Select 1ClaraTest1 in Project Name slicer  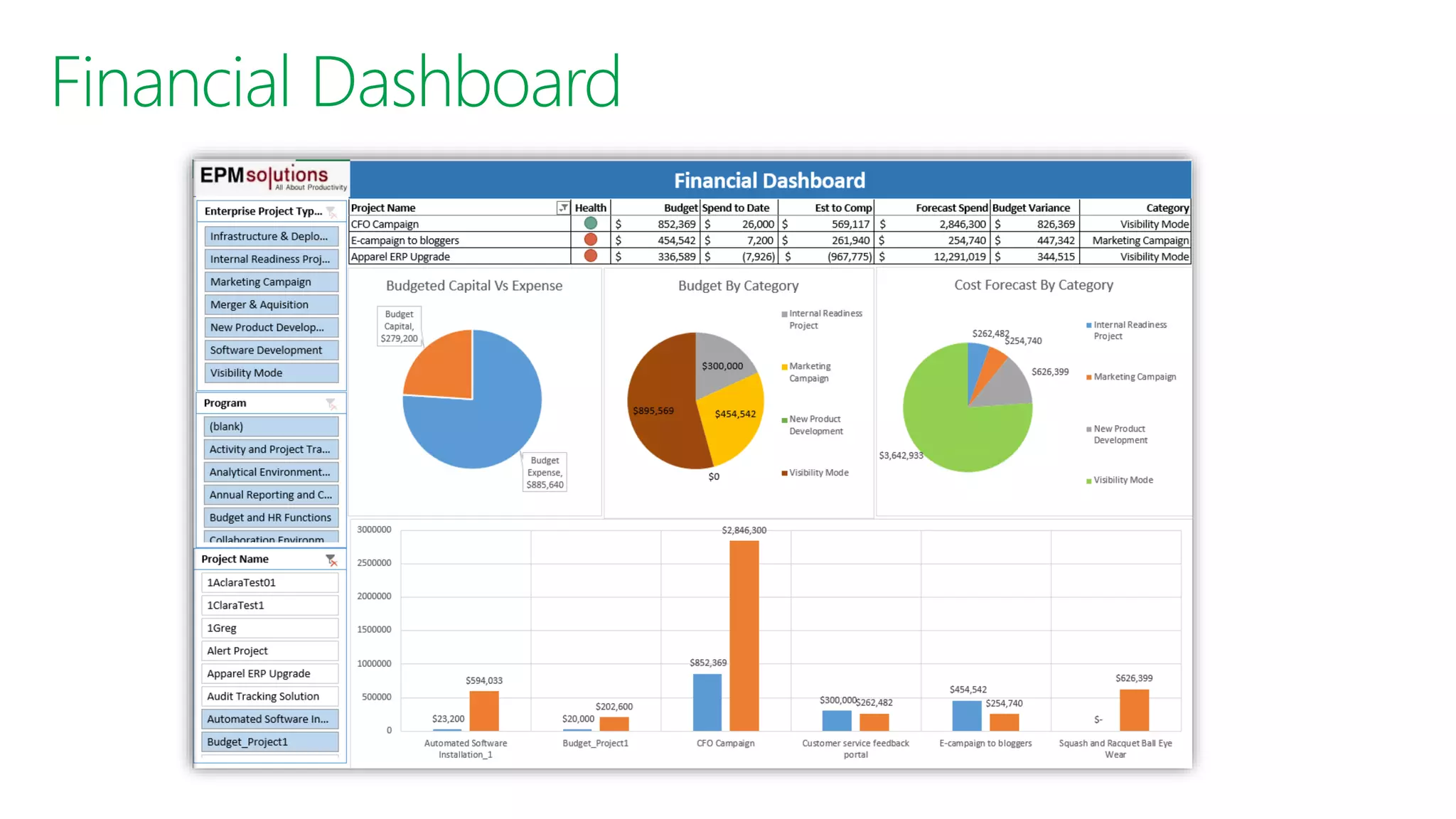pos(270,605)
